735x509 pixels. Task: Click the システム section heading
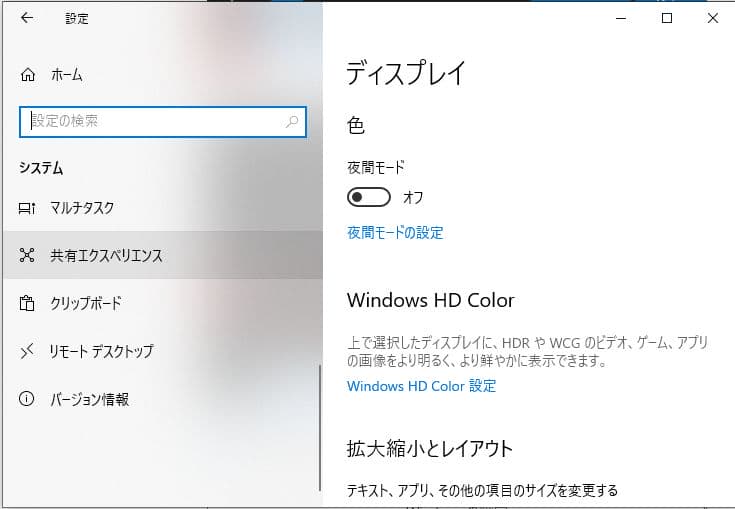pyautogui.click(x=41, y=168)
